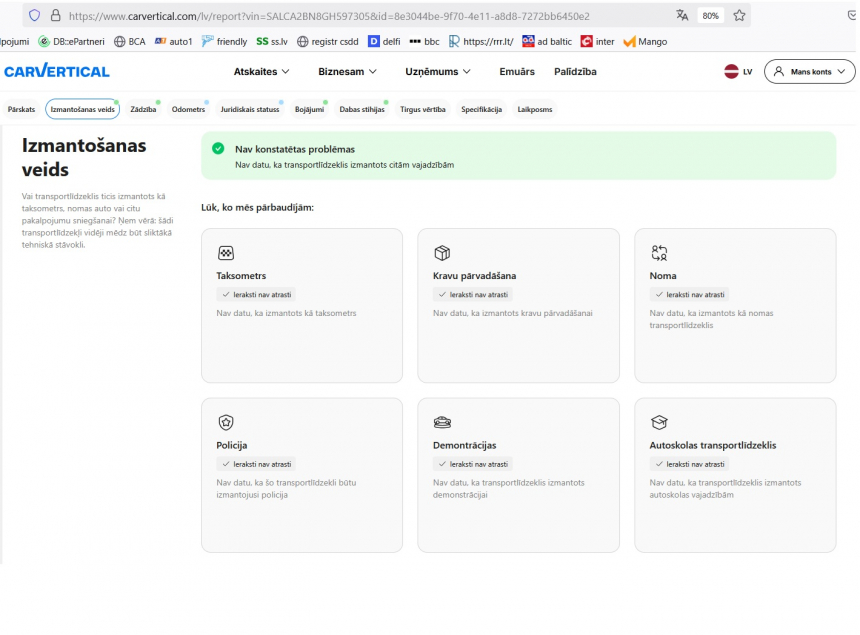
Task: Open the Emuārs blog link
Action: (517, 72)
